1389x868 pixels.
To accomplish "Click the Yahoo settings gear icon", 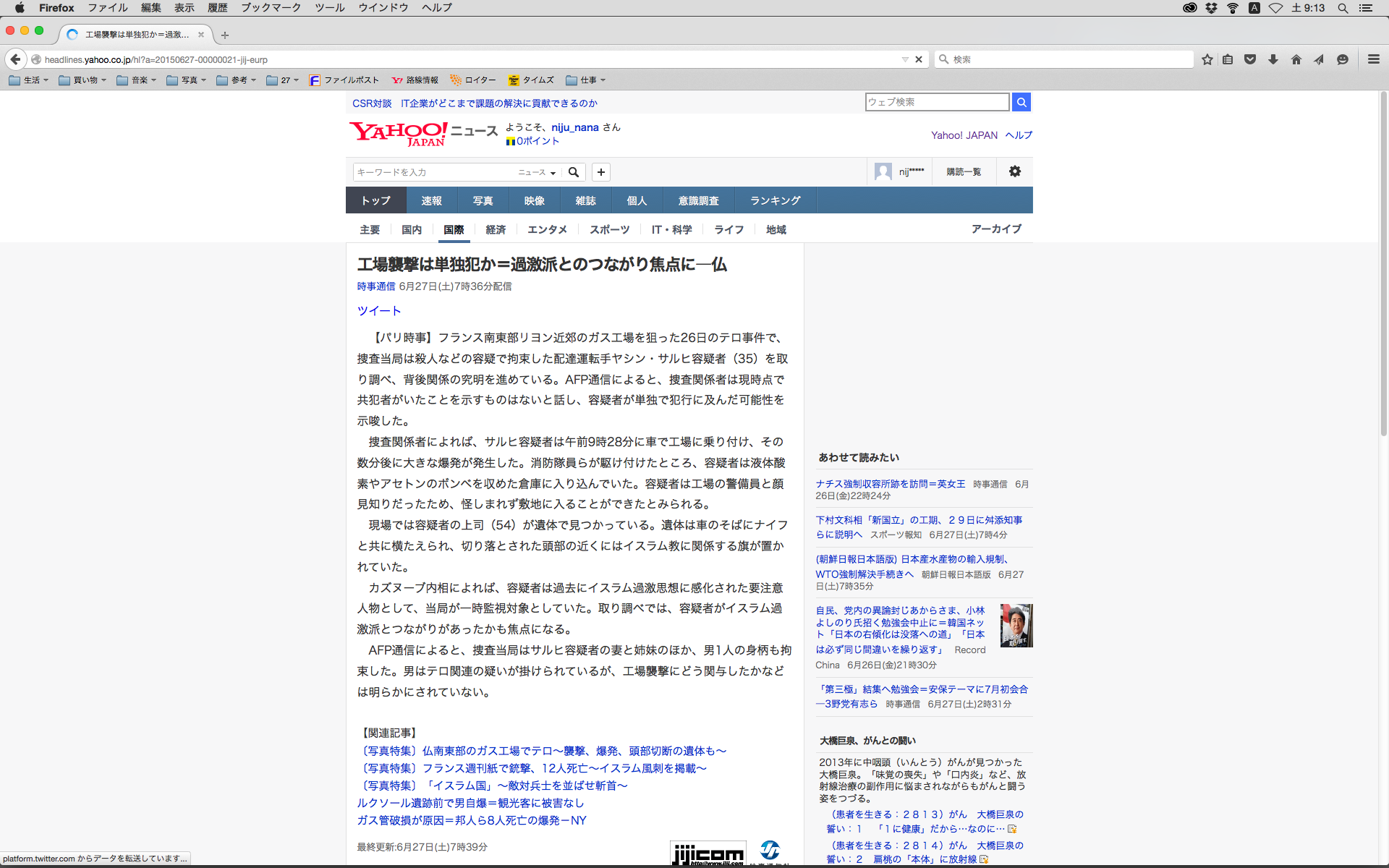I will [1015, 171].
